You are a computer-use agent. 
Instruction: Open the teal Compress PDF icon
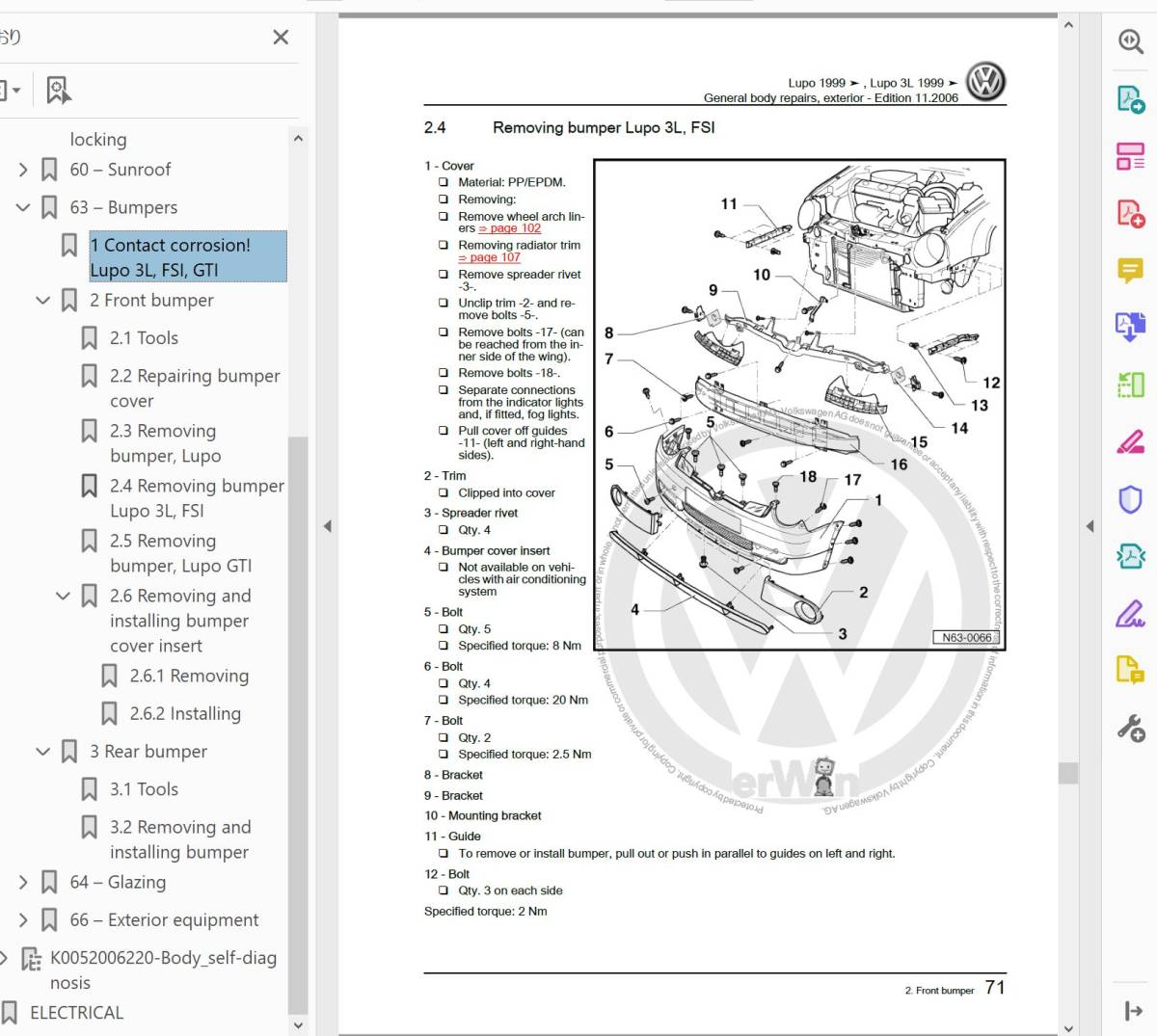coord(1130,556)
